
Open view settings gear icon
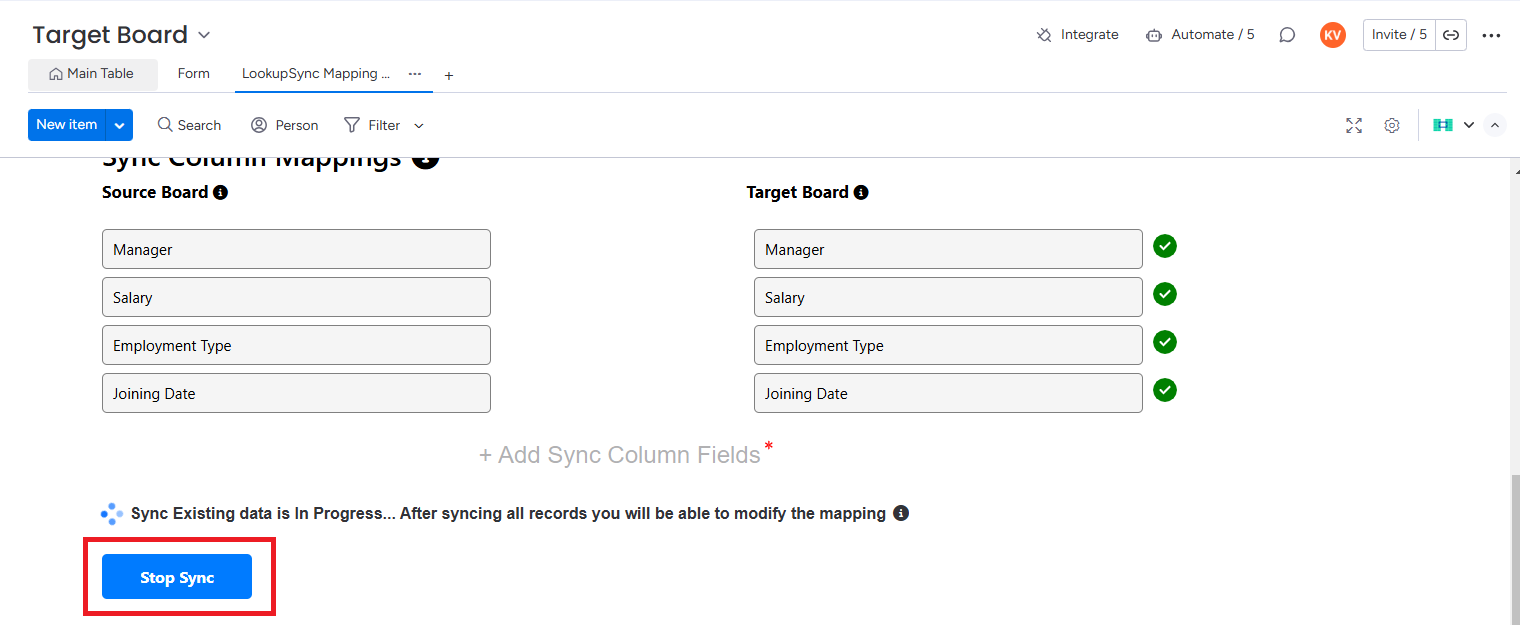click(1392, 125)
